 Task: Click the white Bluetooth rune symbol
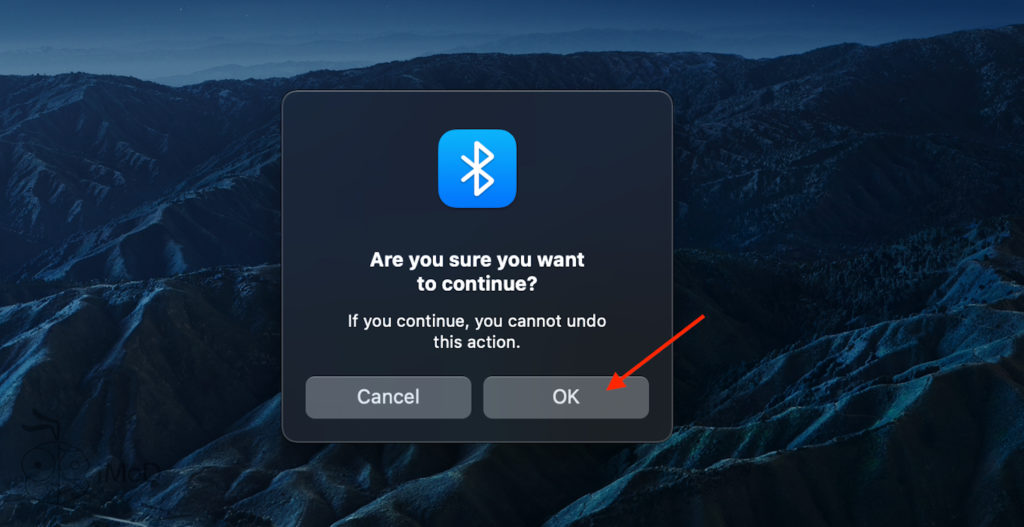coord(477,168)
